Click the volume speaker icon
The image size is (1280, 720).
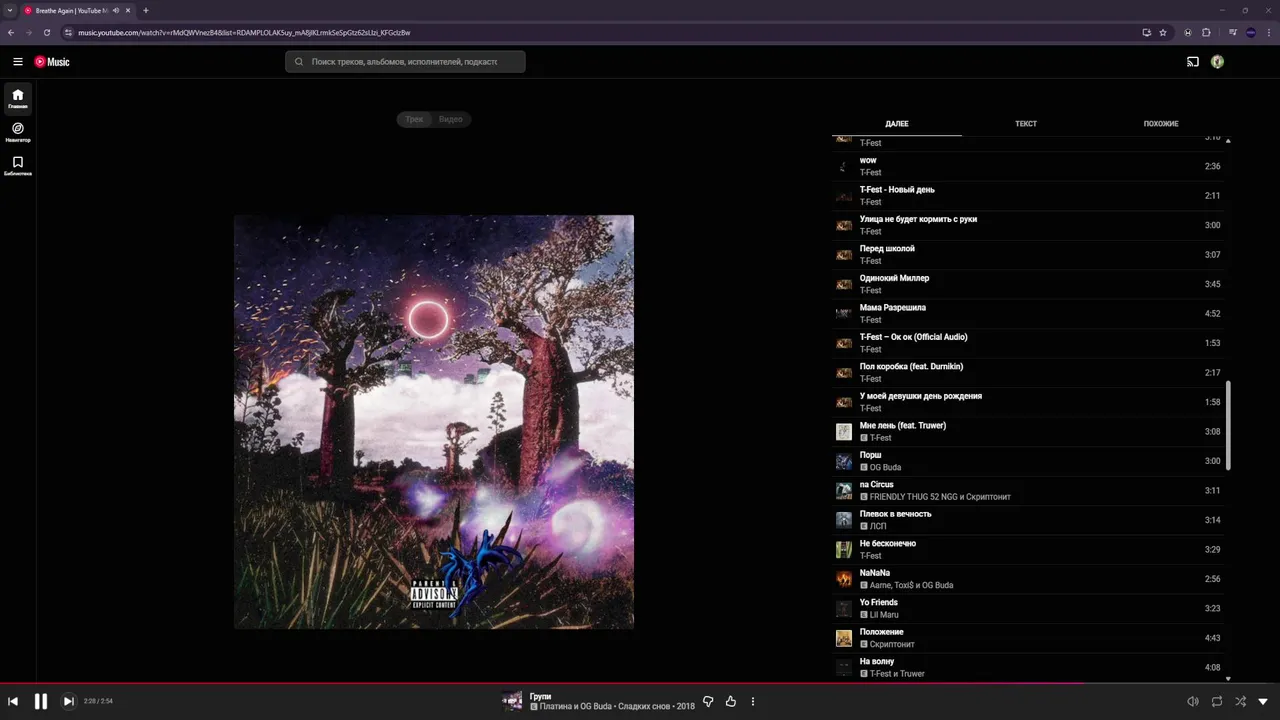tap(1193, 702)
